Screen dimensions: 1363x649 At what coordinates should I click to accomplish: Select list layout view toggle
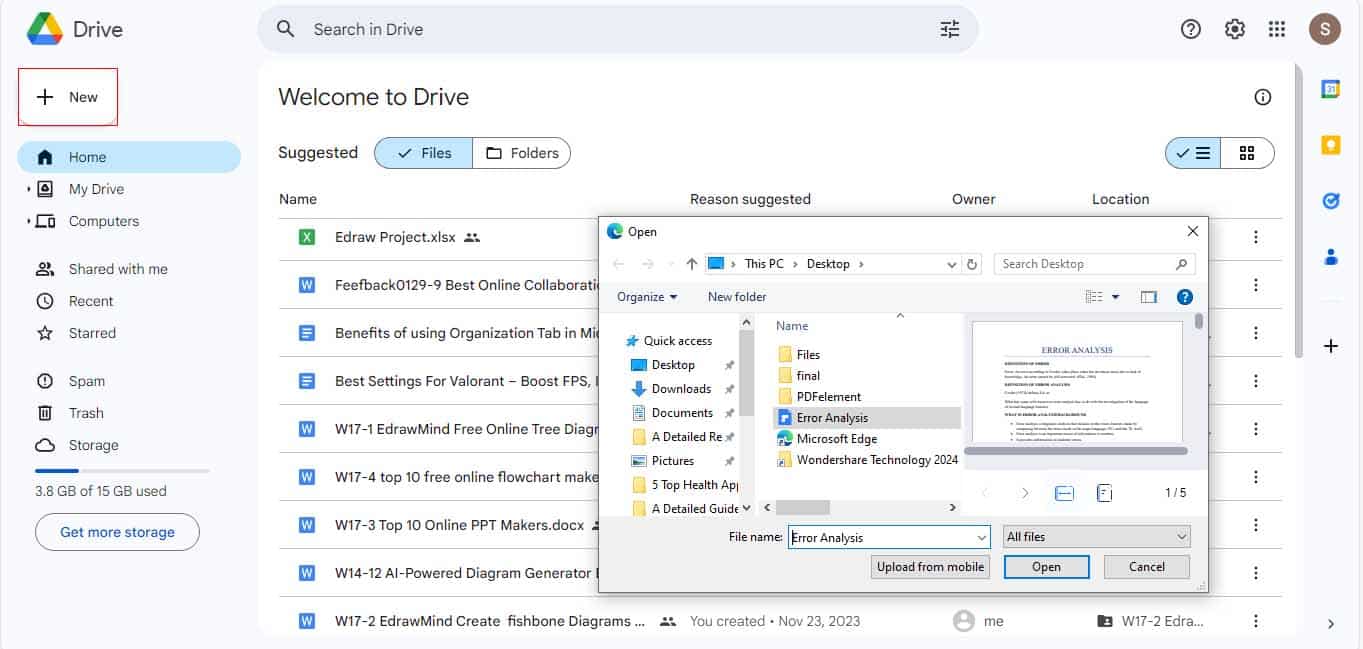coord(1193,153)
